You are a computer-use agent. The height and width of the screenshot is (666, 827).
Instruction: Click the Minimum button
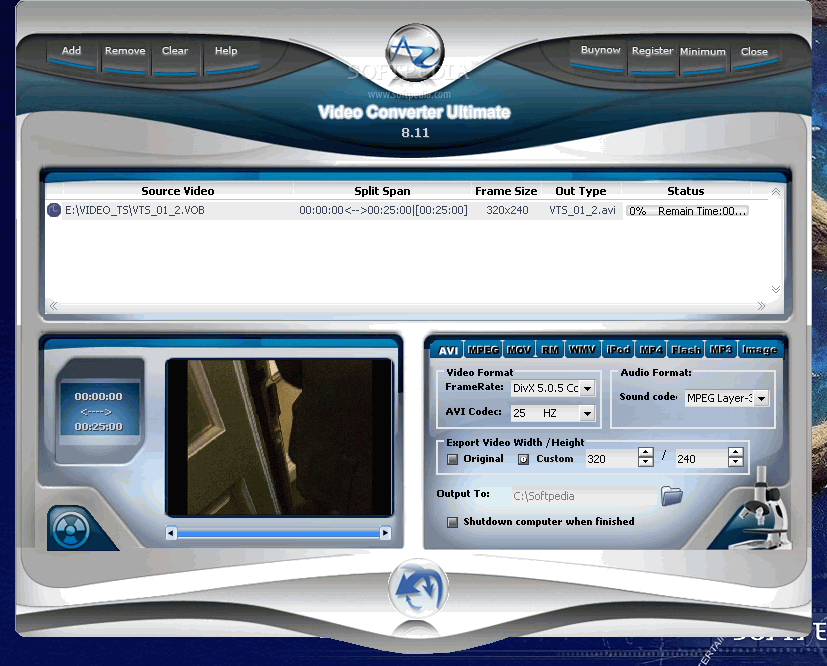703,52
